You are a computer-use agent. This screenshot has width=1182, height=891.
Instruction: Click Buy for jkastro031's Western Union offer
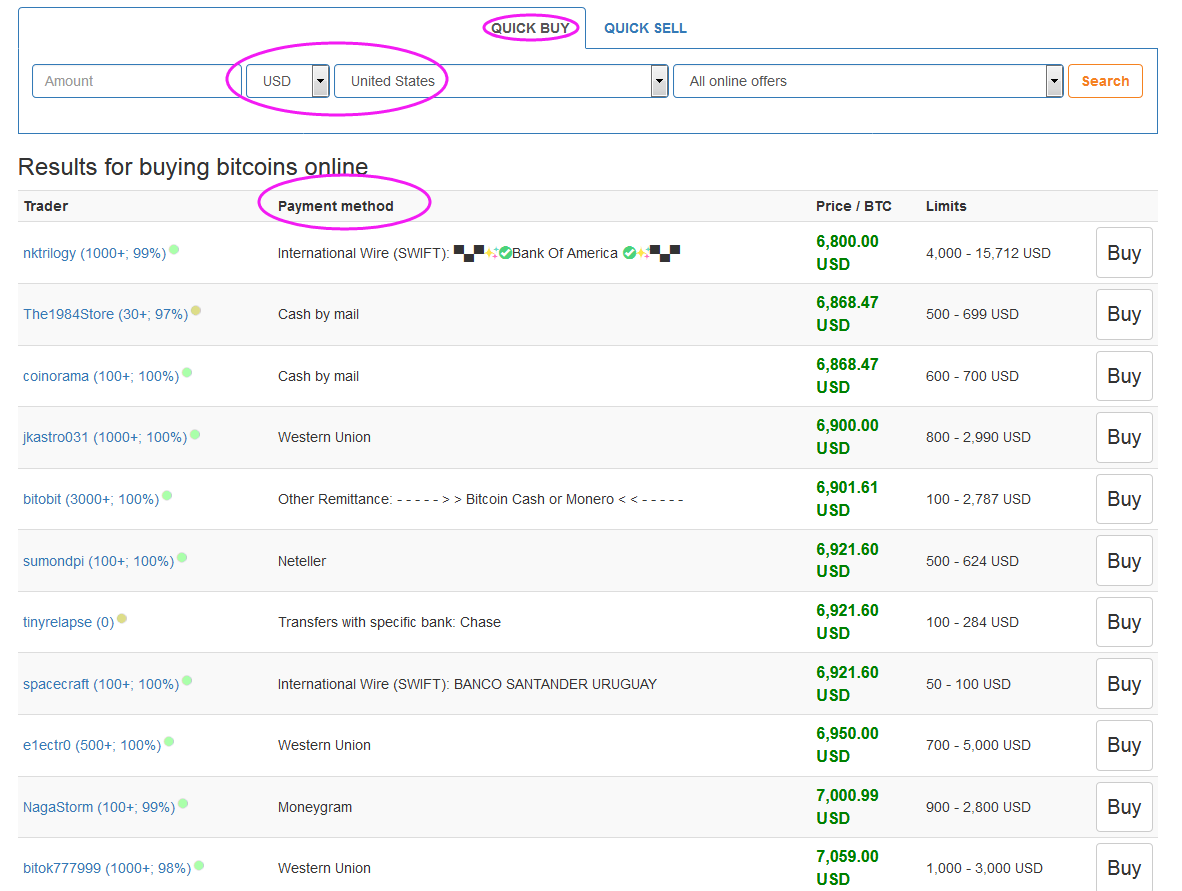(1124, 437)
